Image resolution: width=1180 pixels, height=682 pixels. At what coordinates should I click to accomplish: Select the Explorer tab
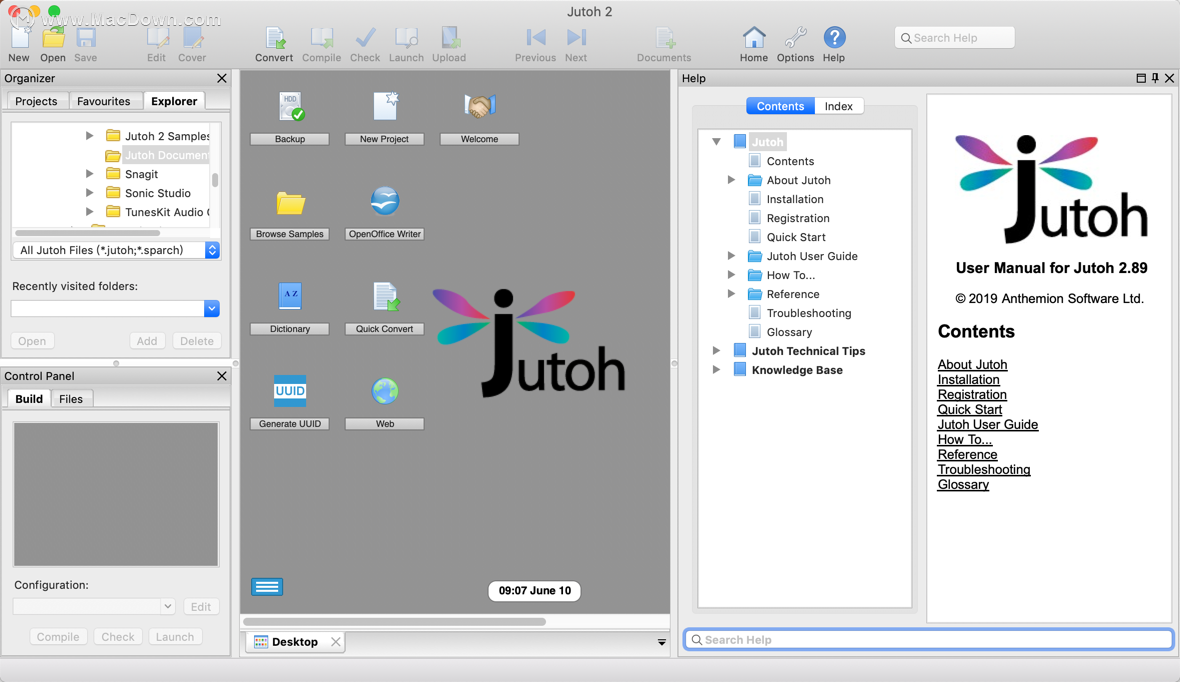[174, 101]
